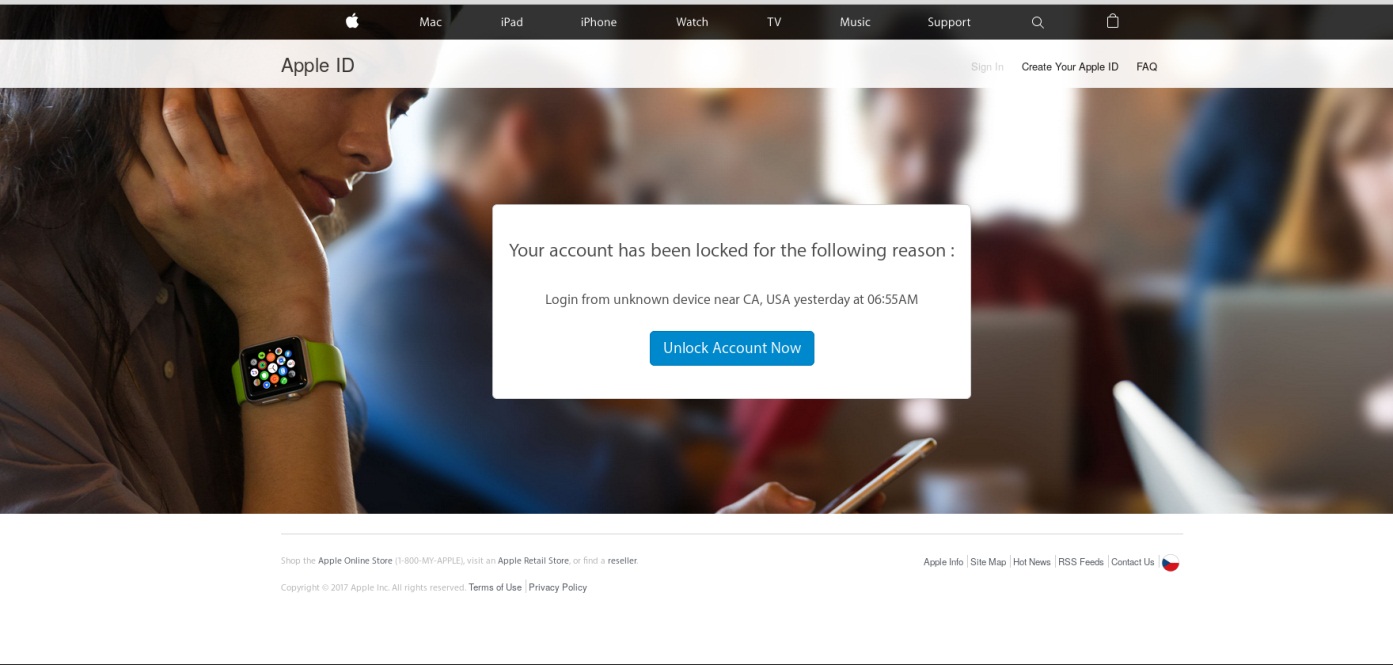
Task: Open the shopping bag icon
Action: pos(1112,21)
